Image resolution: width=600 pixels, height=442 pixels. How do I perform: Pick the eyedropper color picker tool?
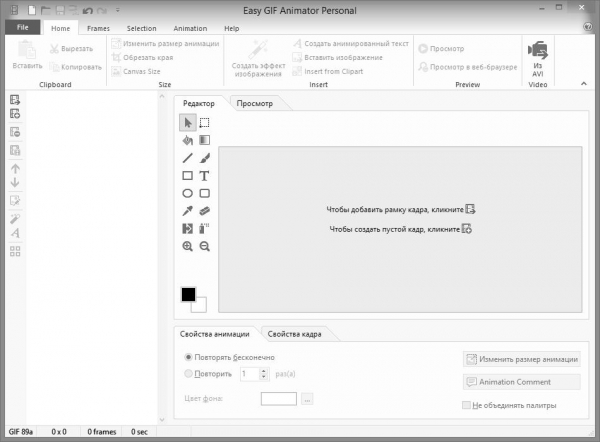(x=188, y=211)
